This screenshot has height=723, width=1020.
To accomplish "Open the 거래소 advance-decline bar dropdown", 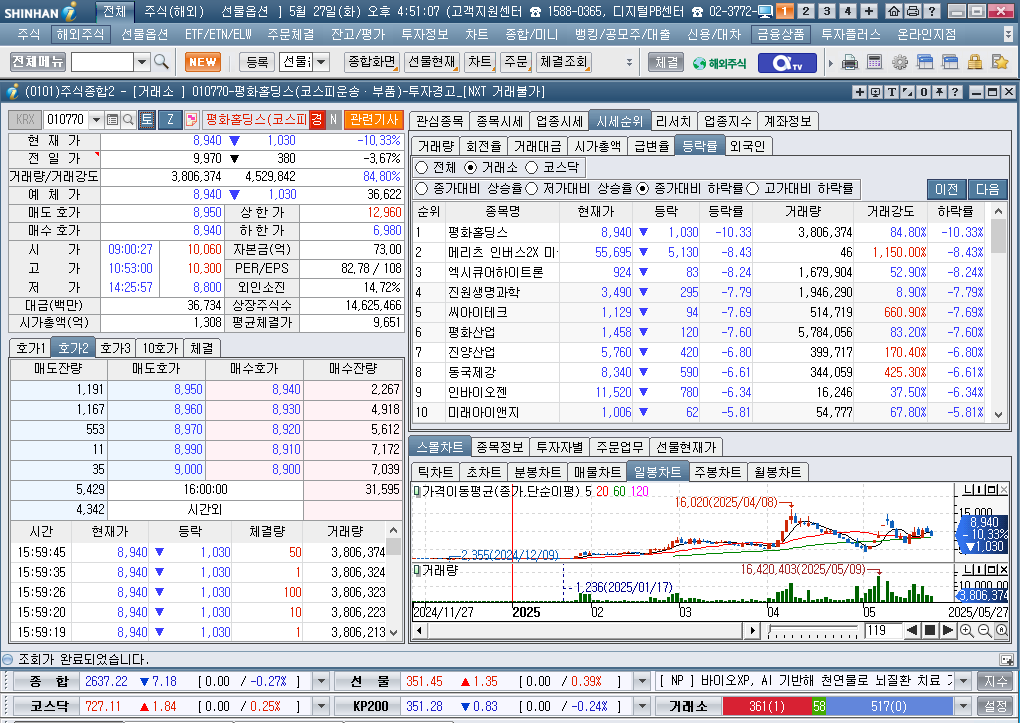I will point(963,706).
